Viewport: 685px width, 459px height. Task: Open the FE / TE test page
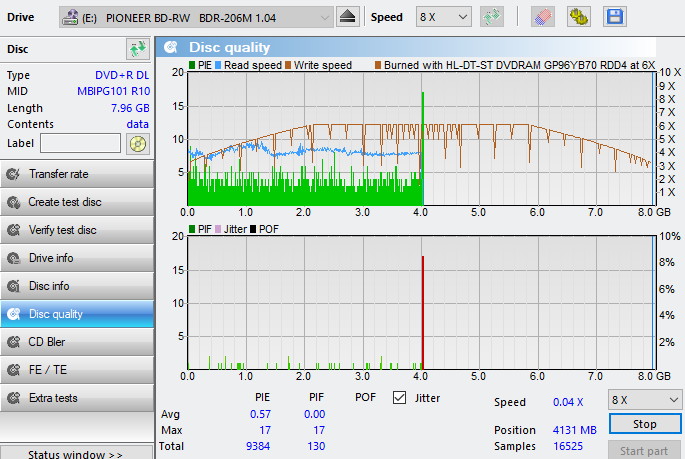tap(77, 370)
